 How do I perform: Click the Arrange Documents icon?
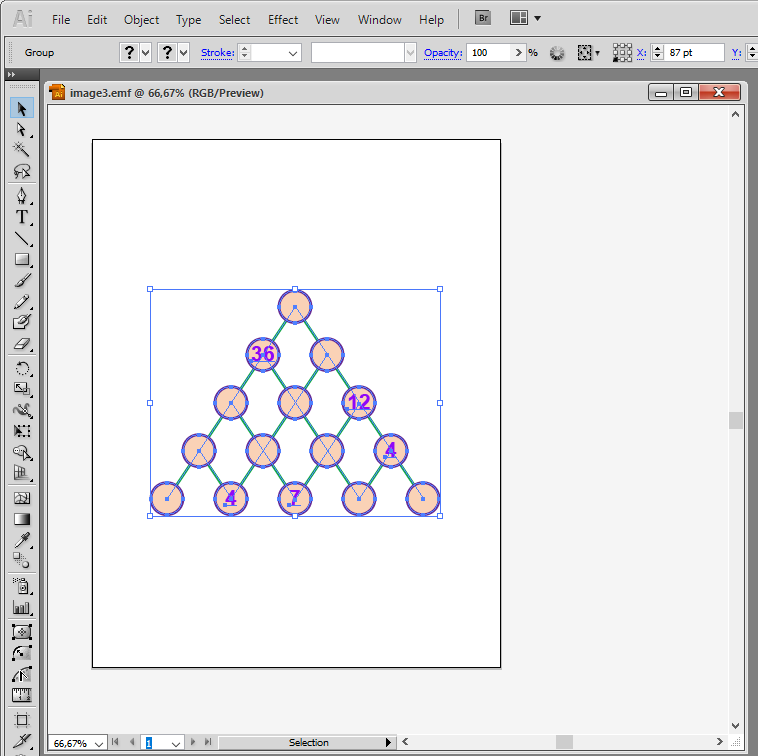pos(519,18)
